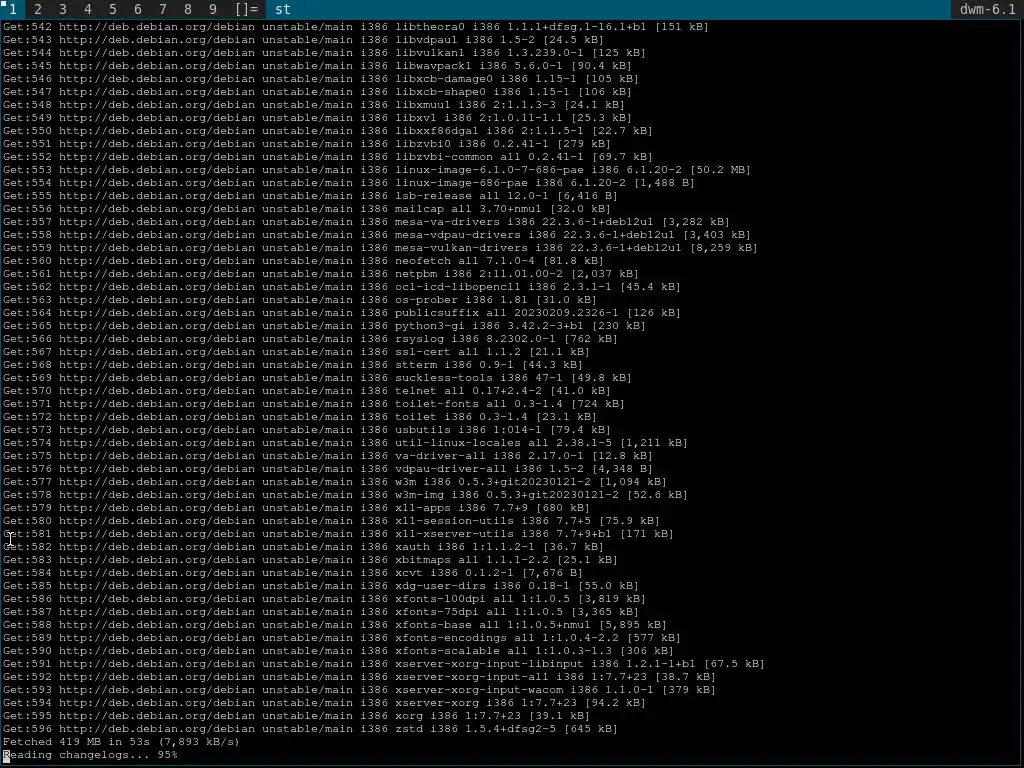Click the x11-session-utils package line

pos(331,520)
